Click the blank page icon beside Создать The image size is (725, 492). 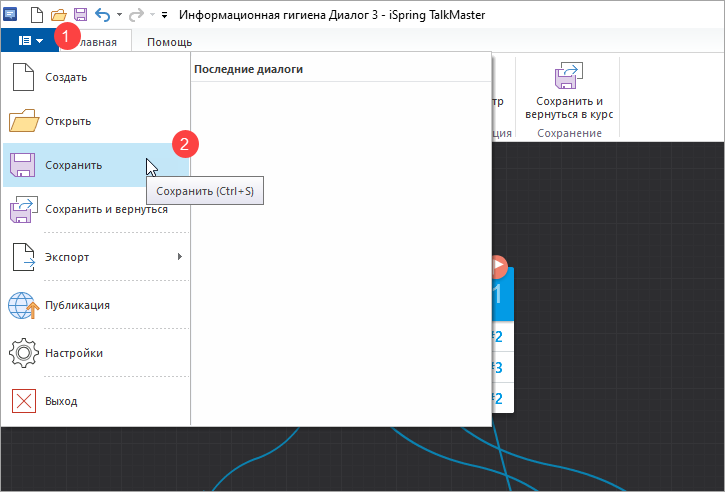[23, 77]
